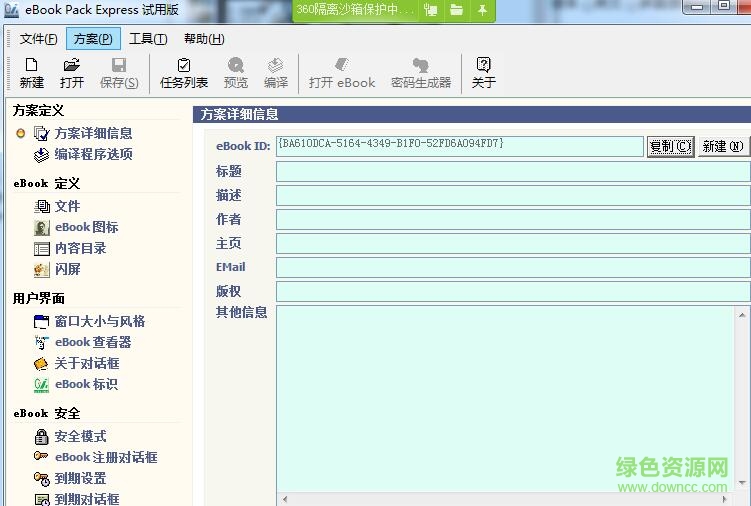
Task: Click the computer icon in 360 sandbox bar
Action: (431, 10)
